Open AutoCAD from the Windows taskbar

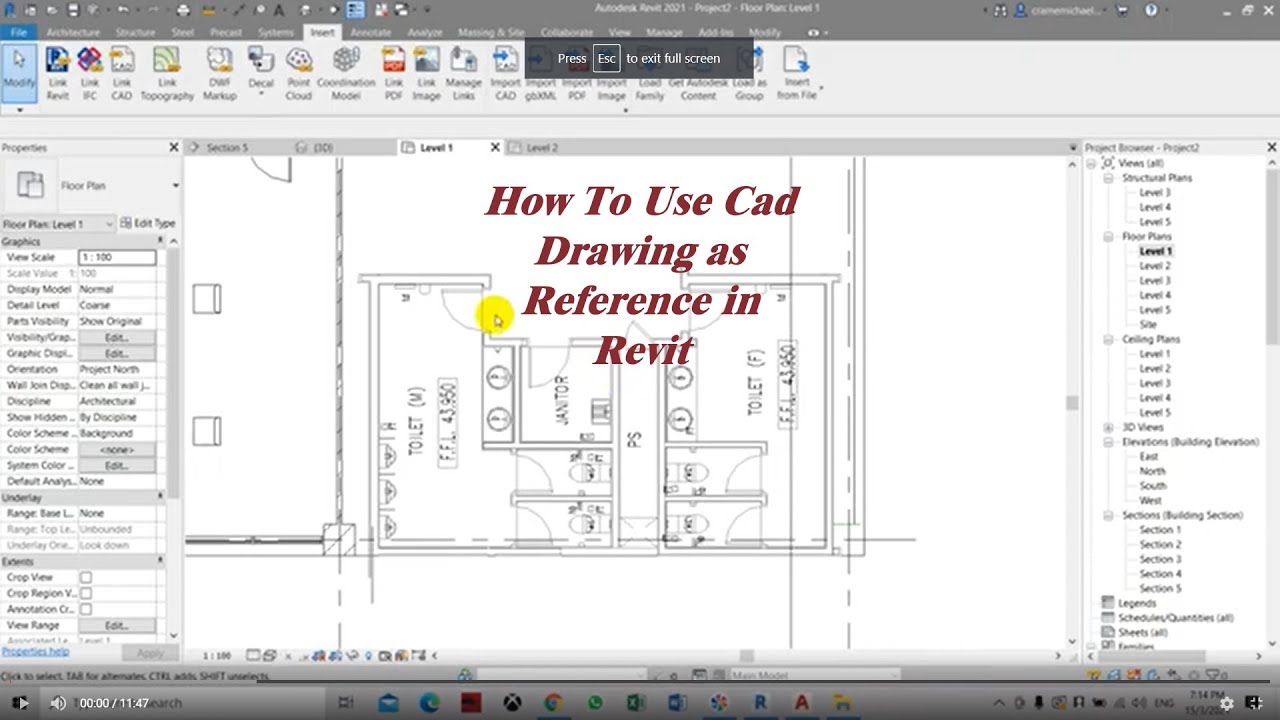click(801, 703)
